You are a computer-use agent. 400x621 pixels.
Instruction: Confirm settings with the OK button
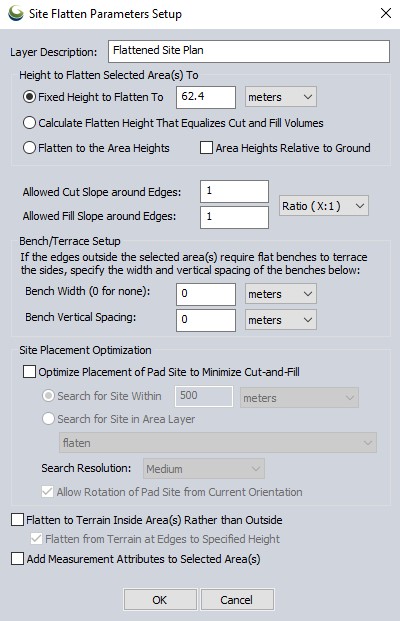click(160, 600)
